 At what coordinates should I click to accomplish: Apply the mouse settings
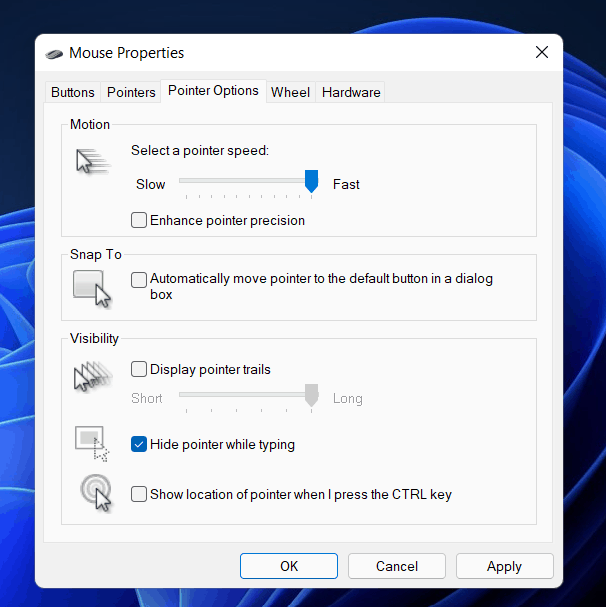pos(504,566)
